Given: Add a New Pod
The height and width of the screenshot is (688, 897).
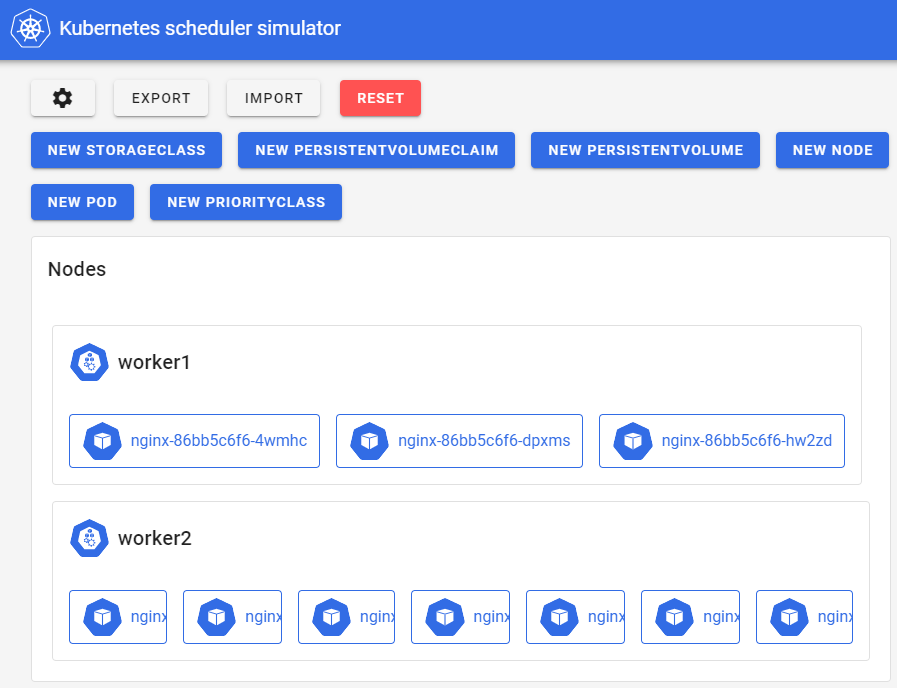Looking at the screenshot, I should pos(82,202).
